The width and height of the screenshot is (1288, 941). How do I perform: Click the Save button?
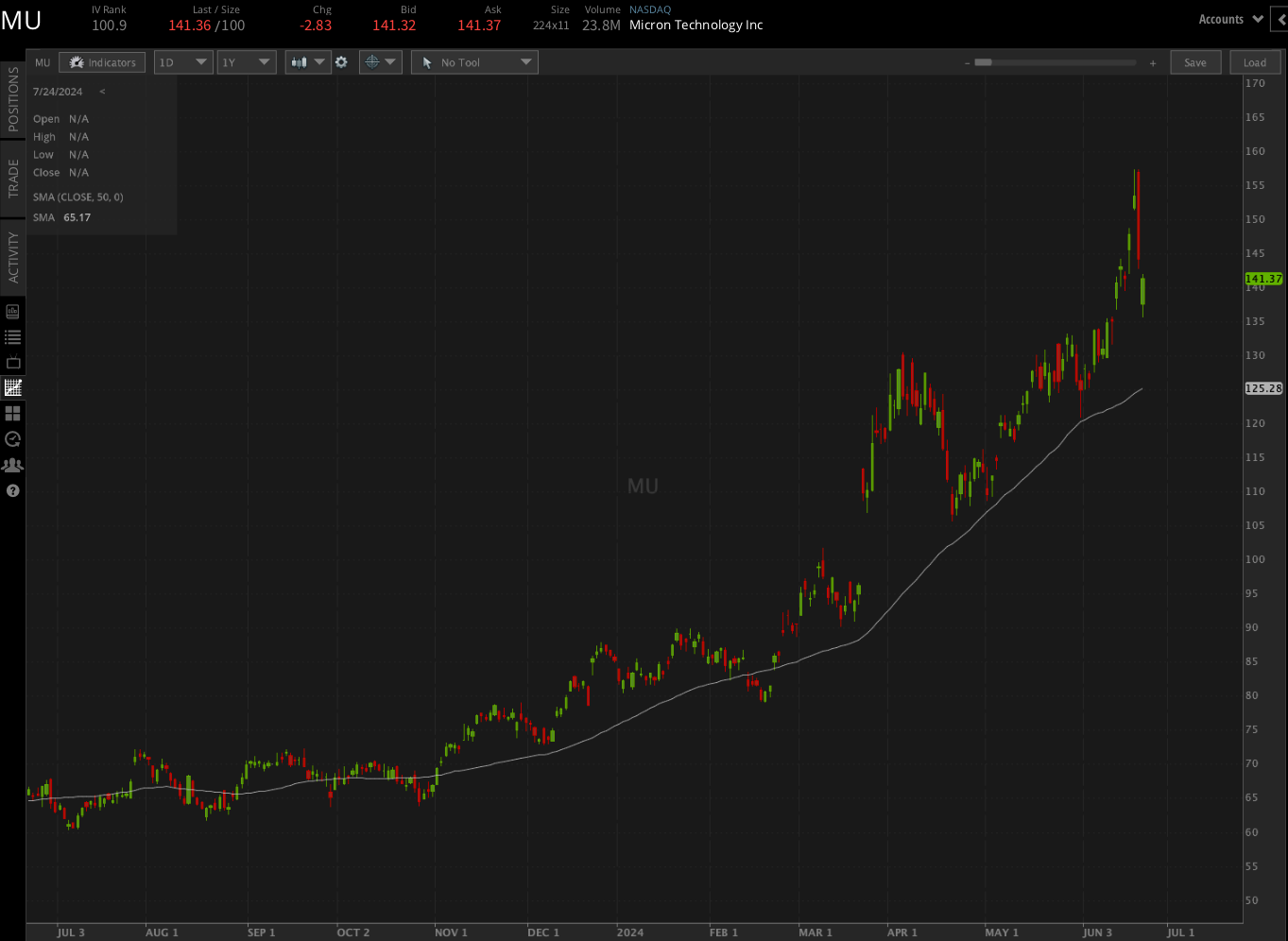(1195, 61)
